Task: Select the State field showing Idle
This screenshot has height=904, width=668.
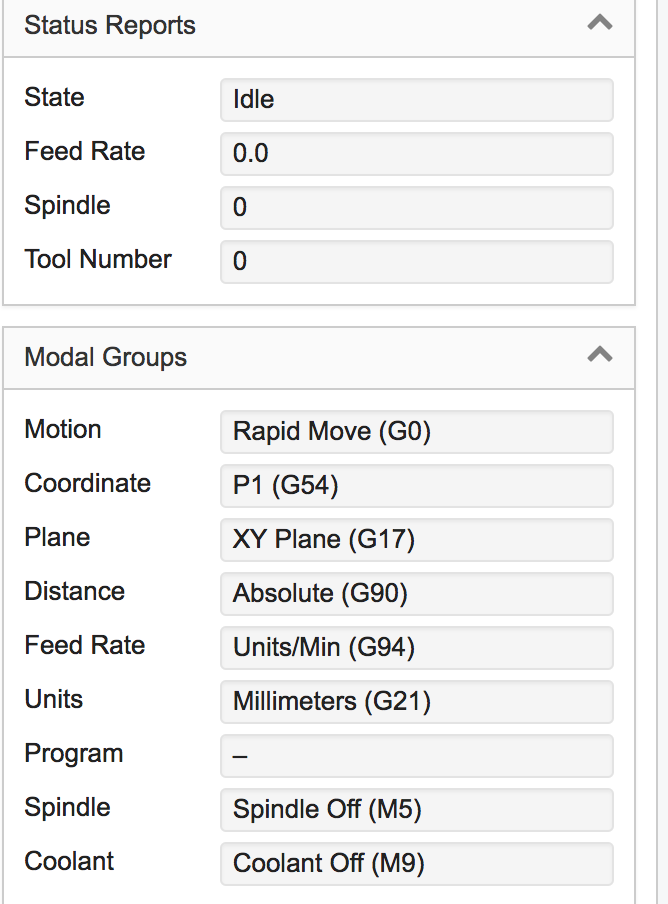Action: (416, 100)
